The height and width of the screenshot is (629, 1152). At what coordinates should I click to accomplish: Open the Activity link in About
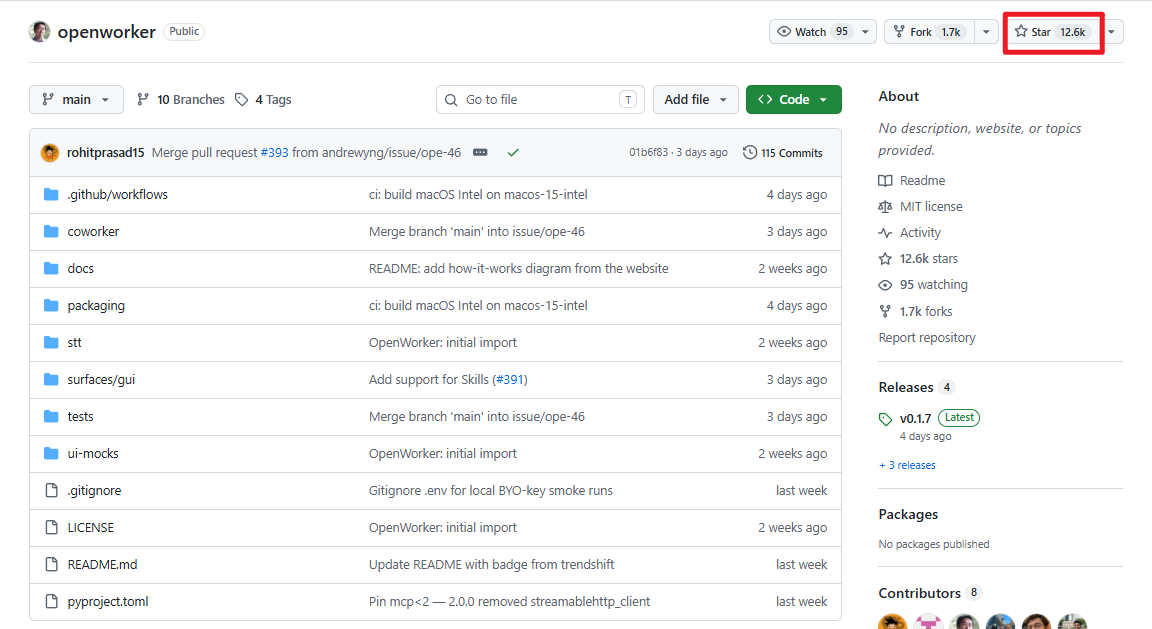coord(910,232)
